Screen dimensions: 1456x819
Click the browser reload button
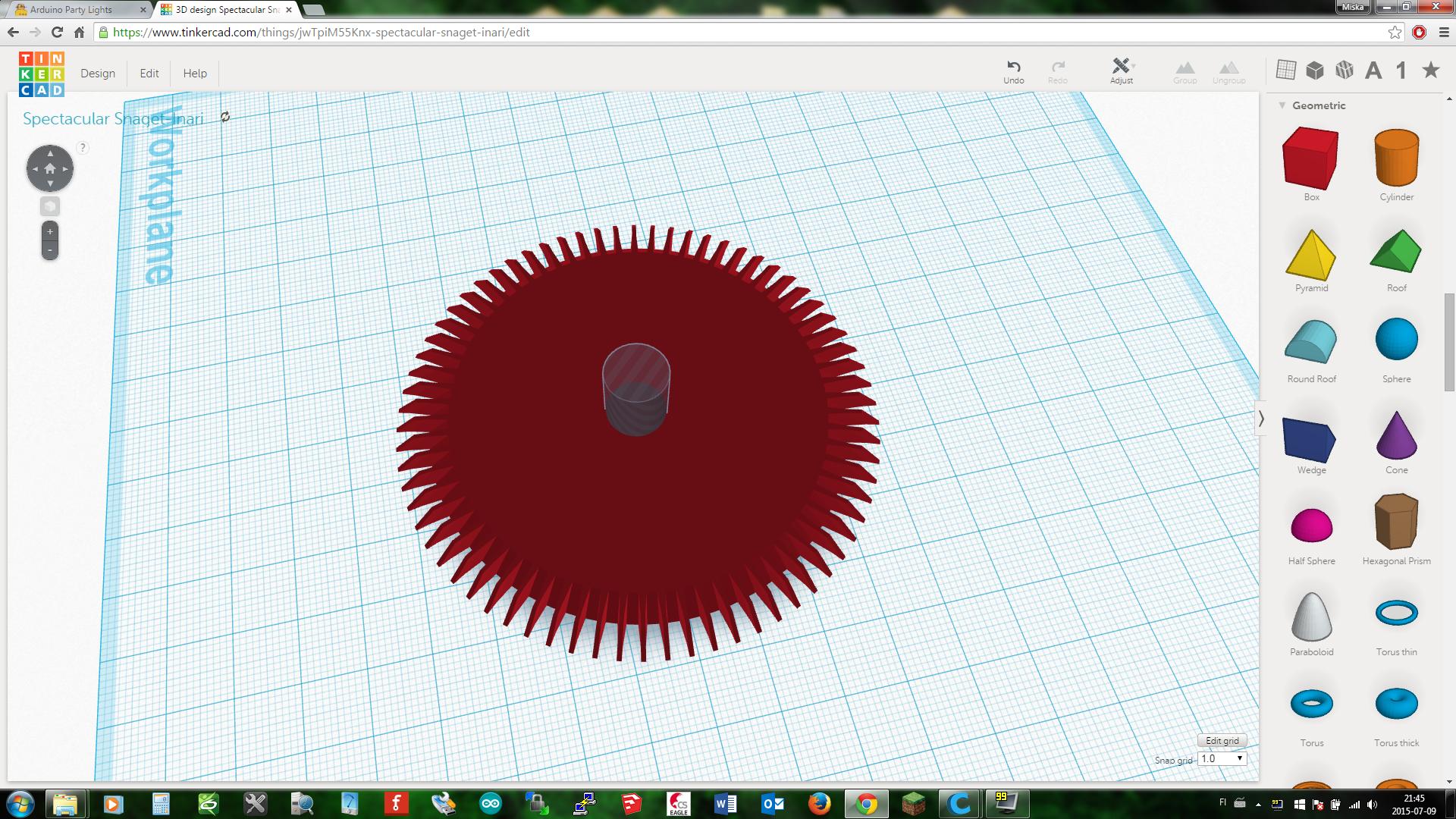(x=57, y=33)
